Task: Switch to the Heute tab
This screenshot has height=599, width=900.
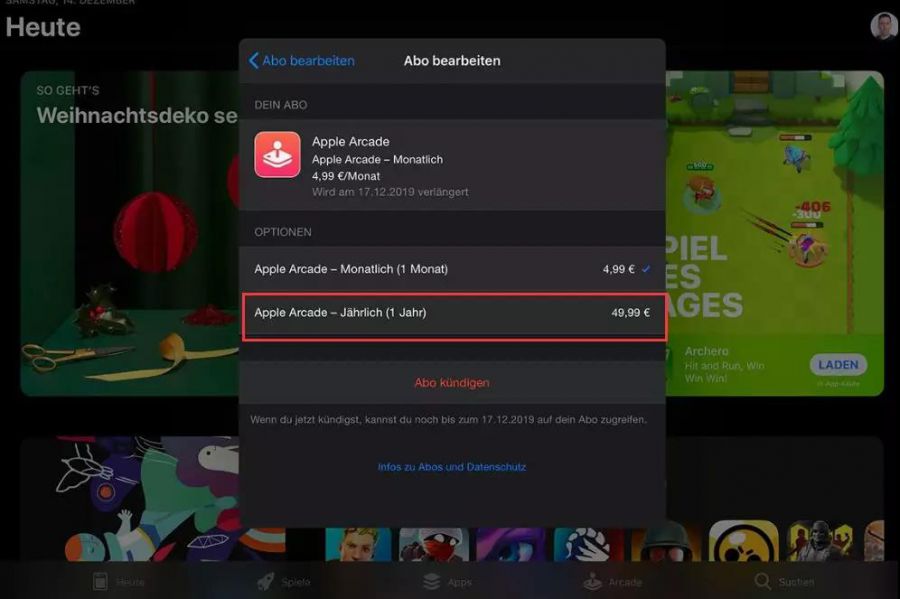Action: (x=118, y=582)
